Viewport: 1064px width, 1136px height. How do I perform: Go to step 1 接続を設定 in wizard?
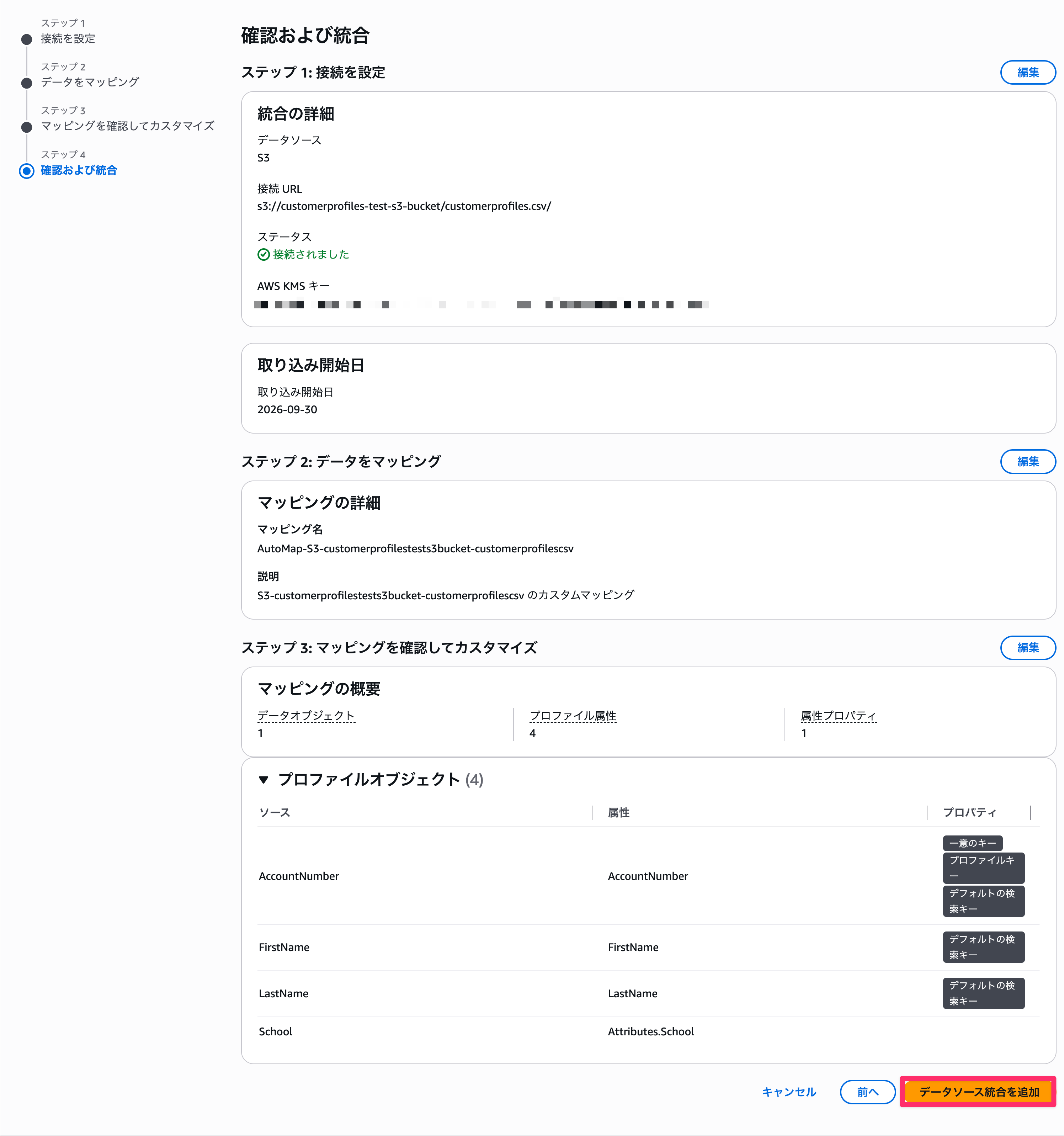pos(68,39)
